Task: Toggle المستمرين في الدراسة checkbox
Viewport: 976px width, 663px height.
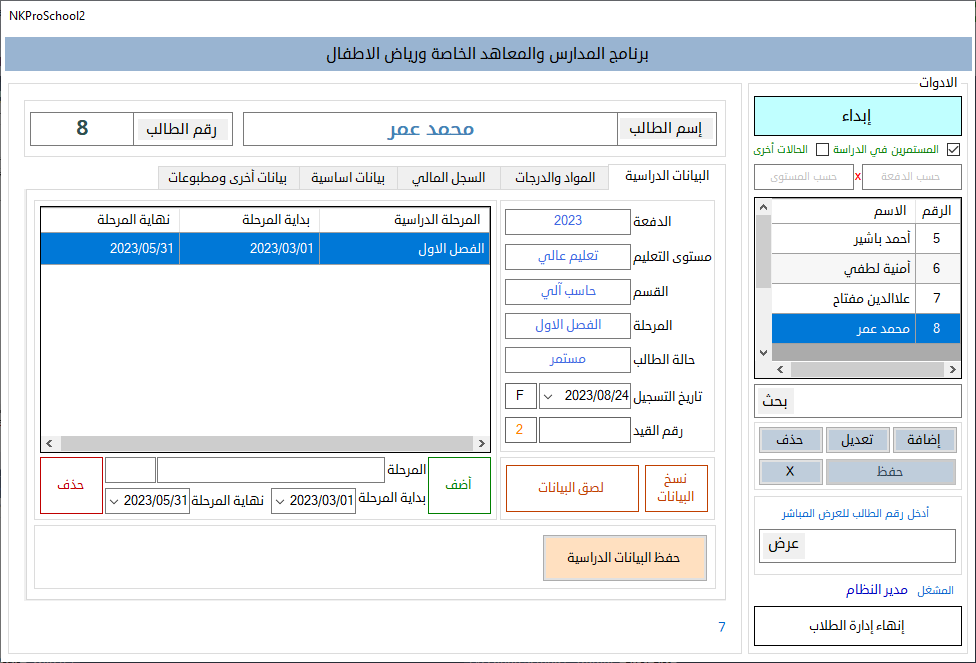Action: pyautogui.click(x=953, y=149)
